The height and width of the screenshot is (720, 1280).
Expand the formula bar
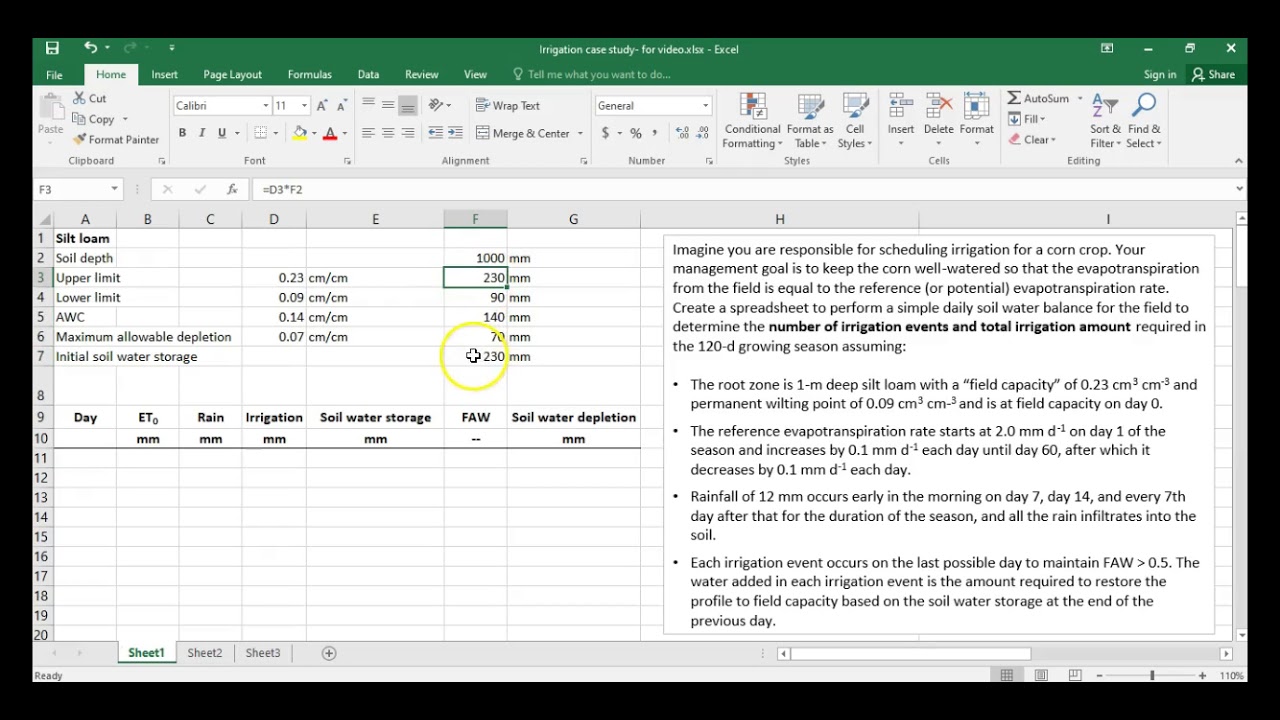click(1239, 189)
